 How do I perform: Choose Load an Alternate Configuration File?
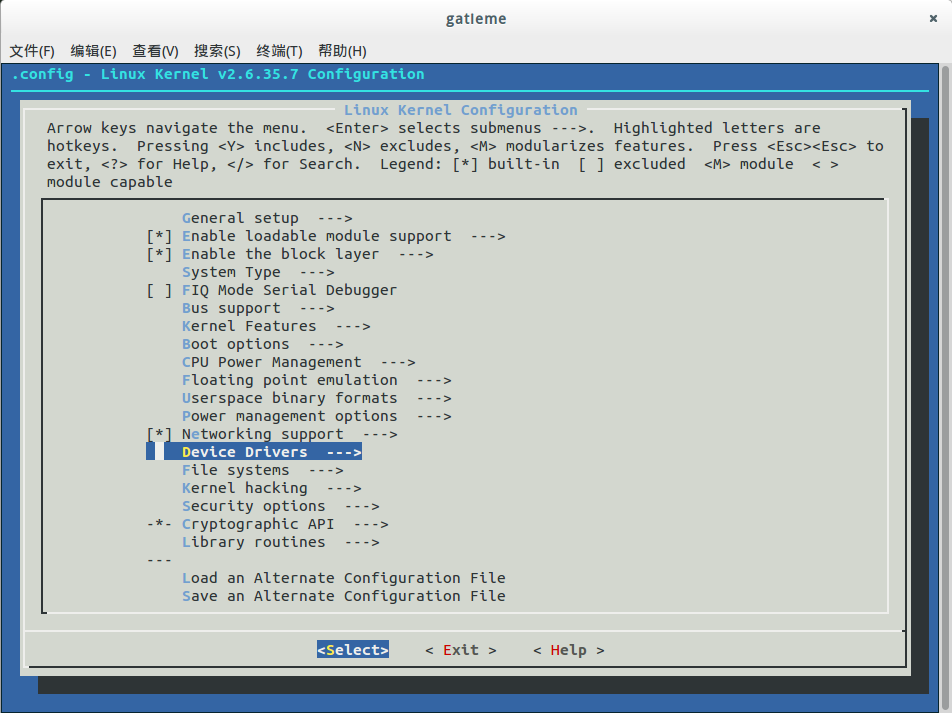(344, 578)
